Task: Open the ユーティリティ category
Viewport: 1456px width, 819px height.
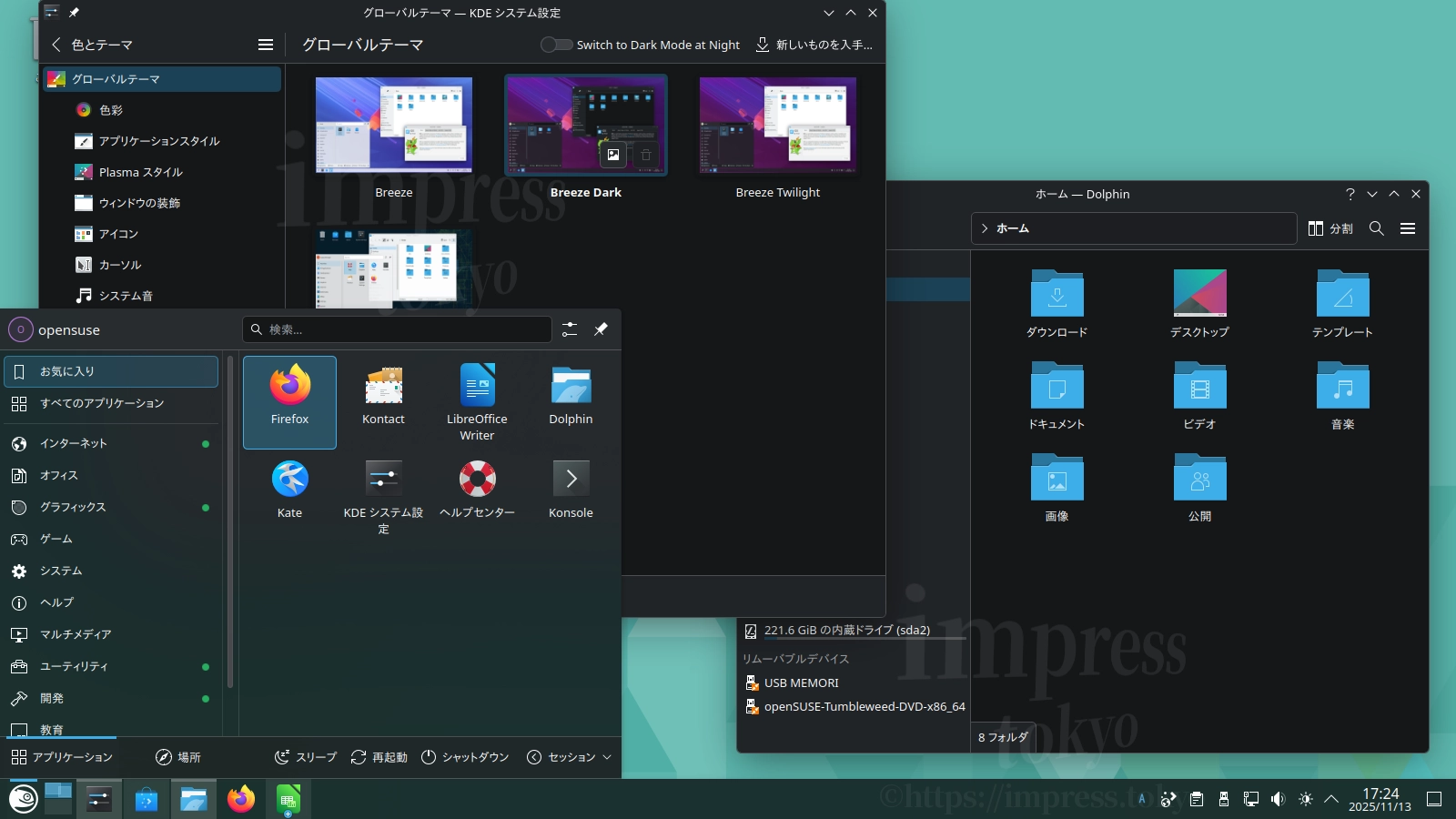Action: pyautogui.click(x=111, y=666)
